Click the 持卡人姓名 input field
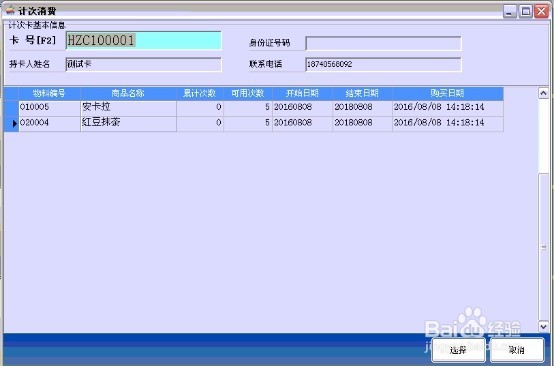Screen dimensions: 554x366 [x=143, y=64]
